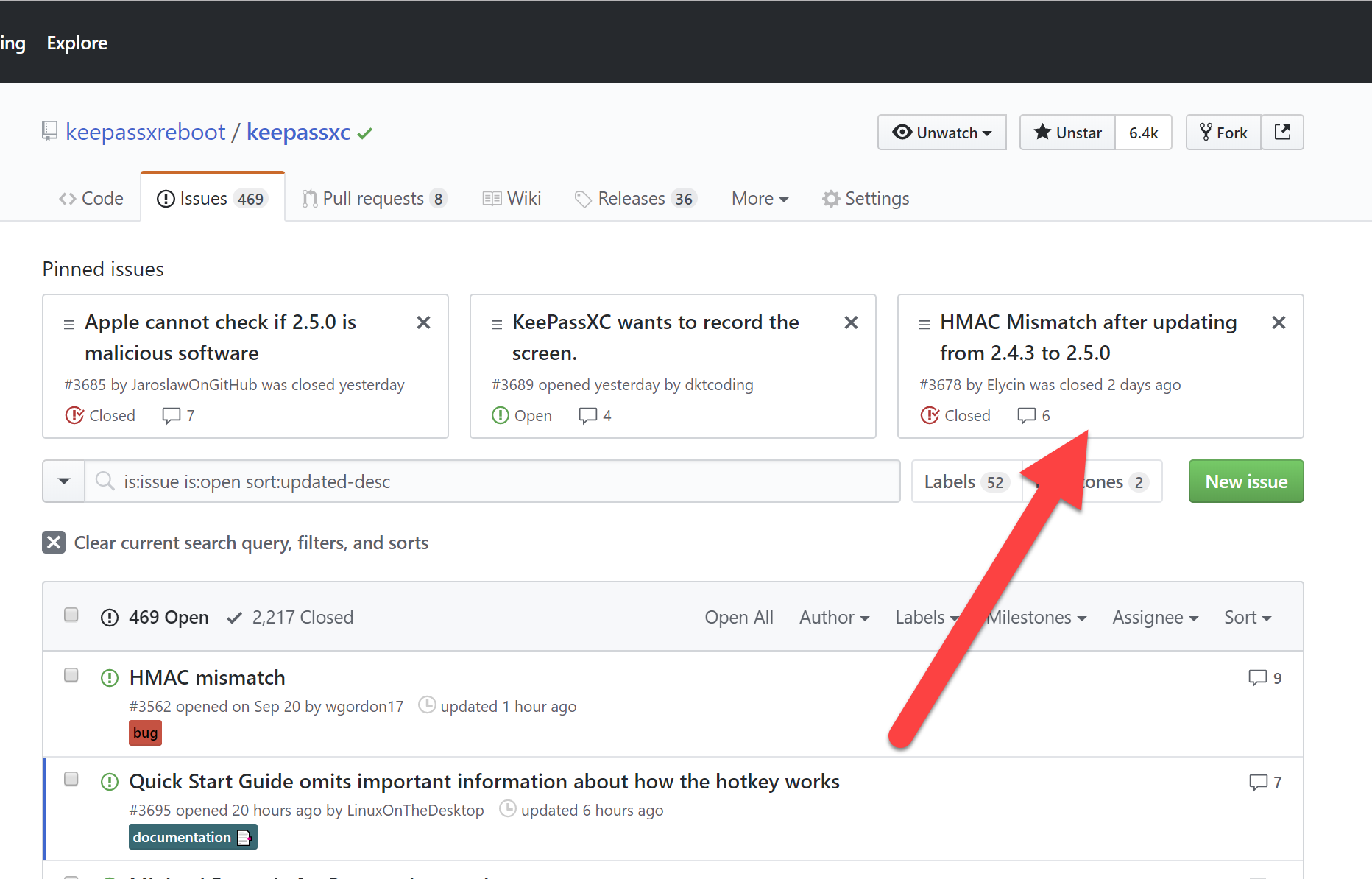Image resolution: width=1372 pixels, height=879 pixels.
Task: Switch to the Pull requests tab
Action: 374,198
